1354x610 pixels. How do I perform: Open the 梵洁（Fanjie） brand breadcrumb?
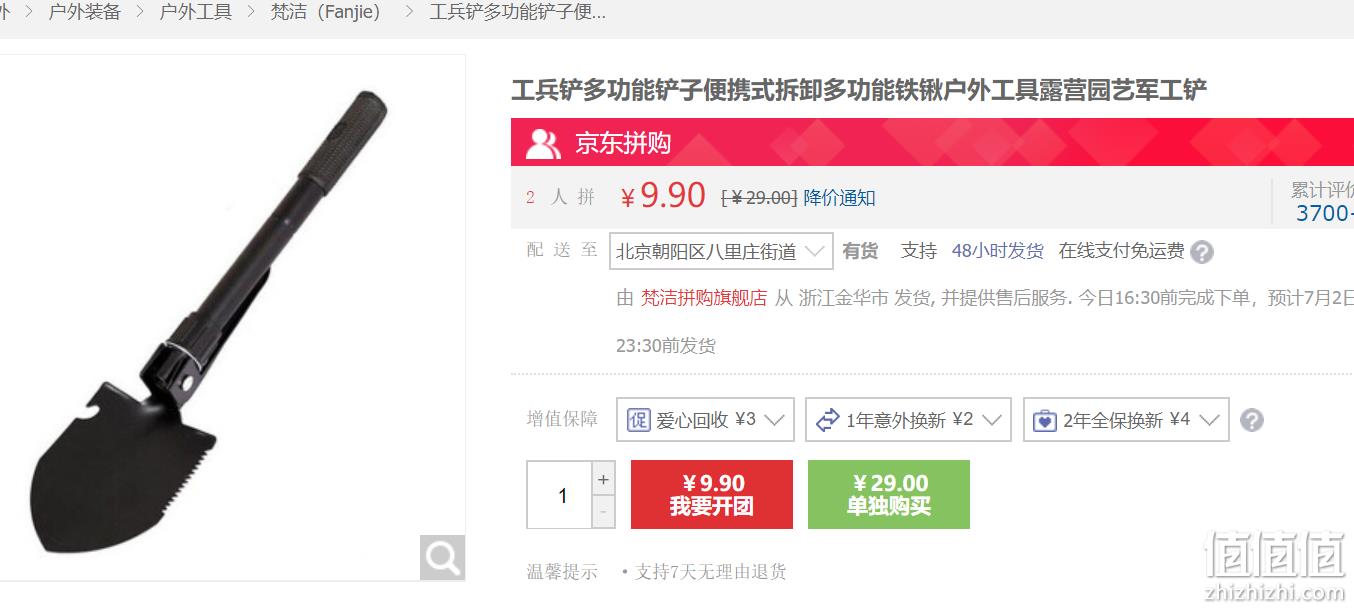(x=326, y=12)
